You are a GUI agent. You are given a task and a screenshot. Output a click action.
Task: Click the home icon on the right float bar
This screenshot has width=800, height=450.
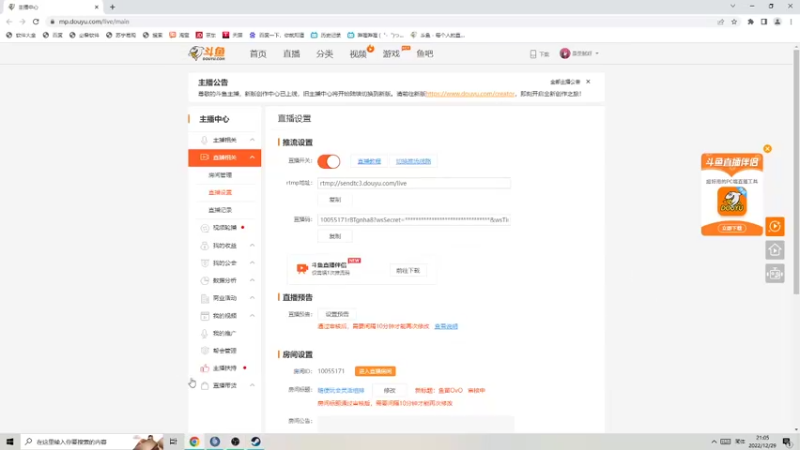(x=774, y=250)
